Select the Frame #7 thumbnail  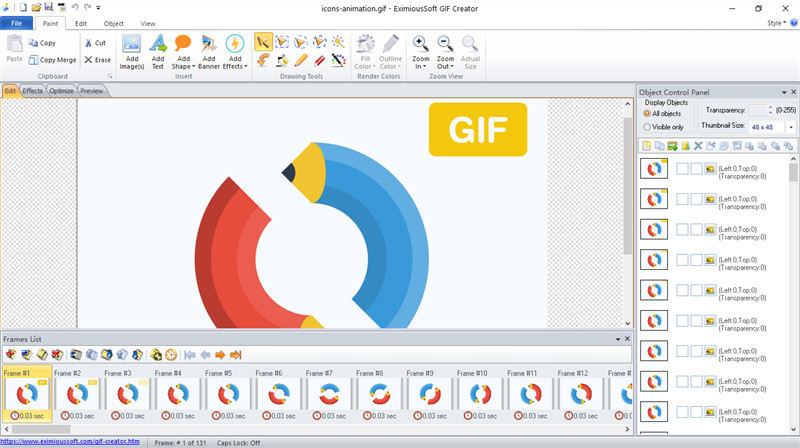point(329,394)
